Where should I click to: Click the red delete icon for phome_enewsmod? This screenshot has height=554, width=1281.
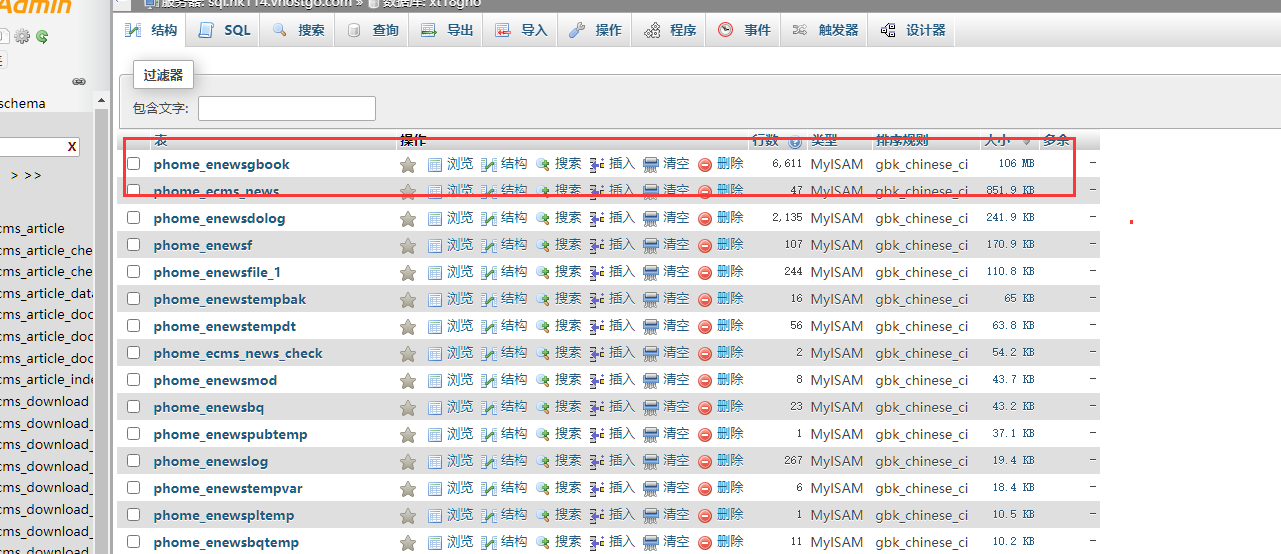tap(705, 380)
